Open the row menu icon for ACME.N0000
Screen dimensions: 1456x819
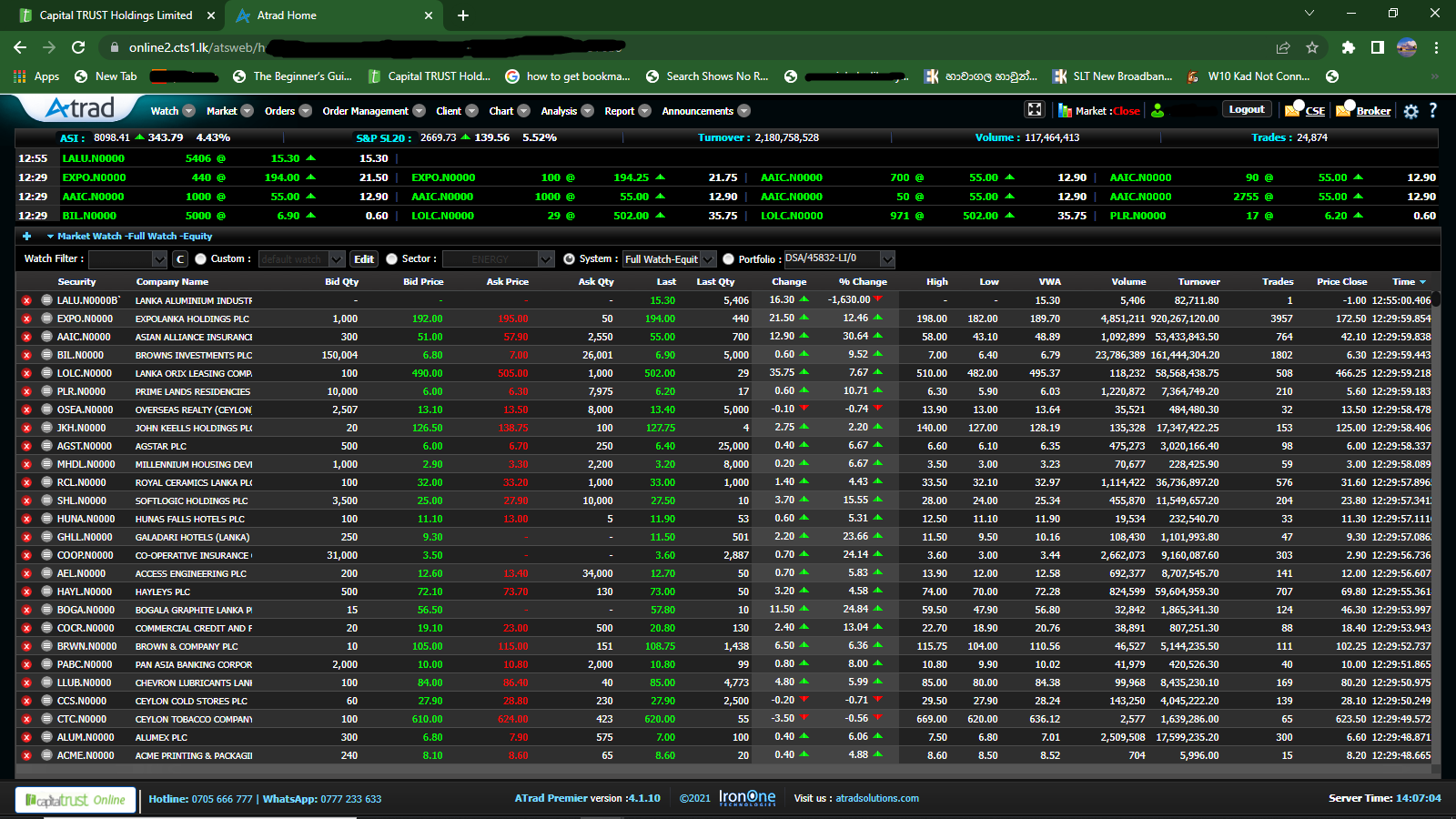coord(46,755)
